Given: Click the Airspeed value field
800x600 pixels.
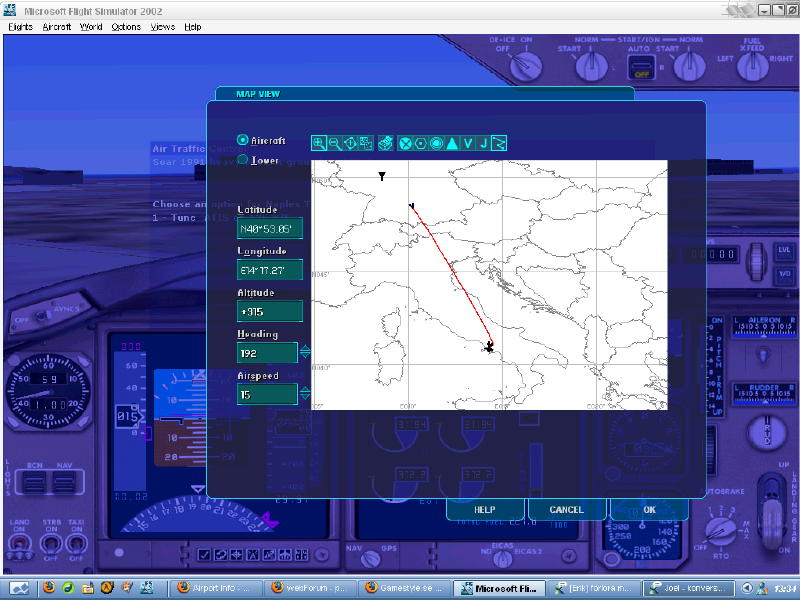Looking at the screenshot, I should tap(267, 394).
